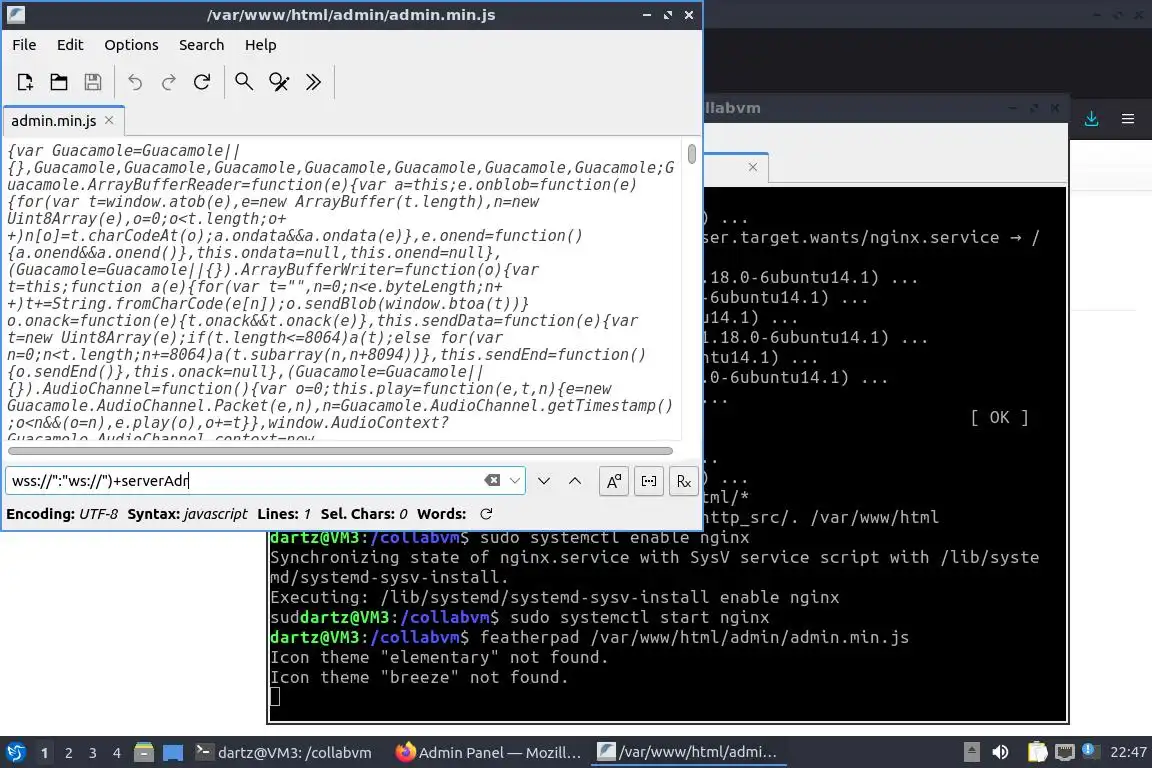Refresh the word count in status bar
The height and width of the screenshot is (768, 1152).
pyautogui.click(x=486, y=514)
